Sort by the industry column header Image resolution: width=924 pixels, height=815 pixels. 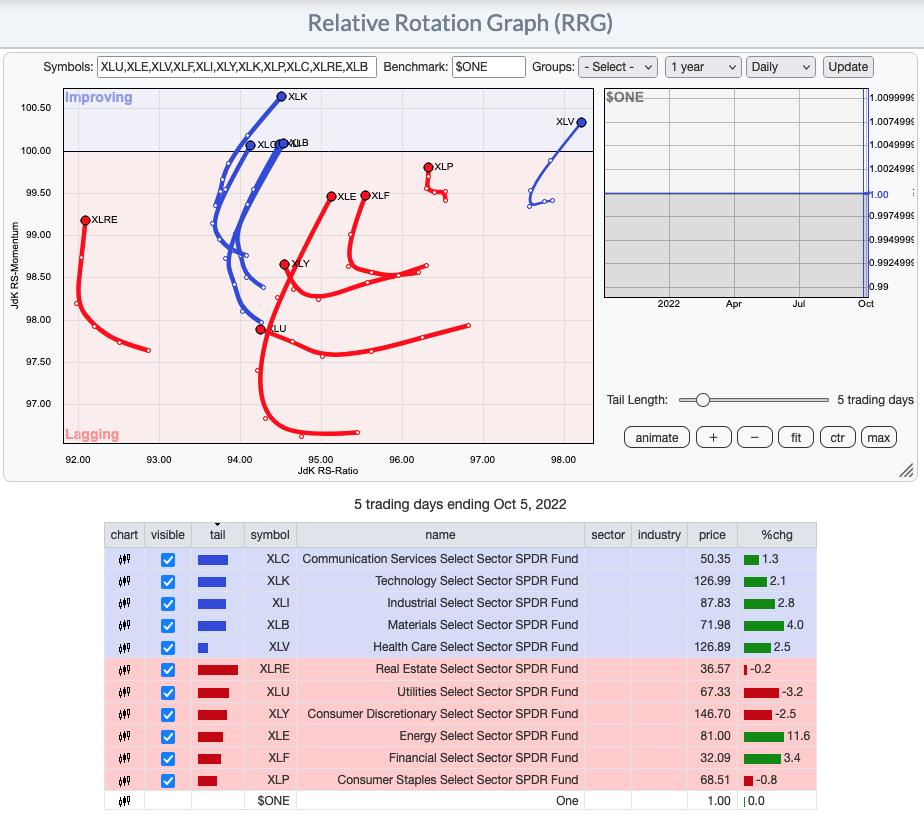[659, 535]
